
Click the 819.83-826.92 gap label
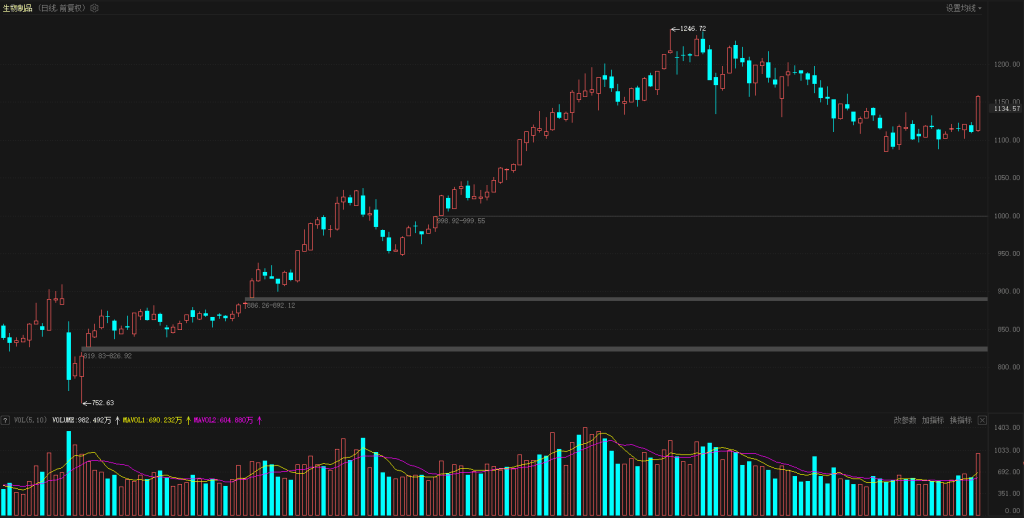(x=107, y=355)
